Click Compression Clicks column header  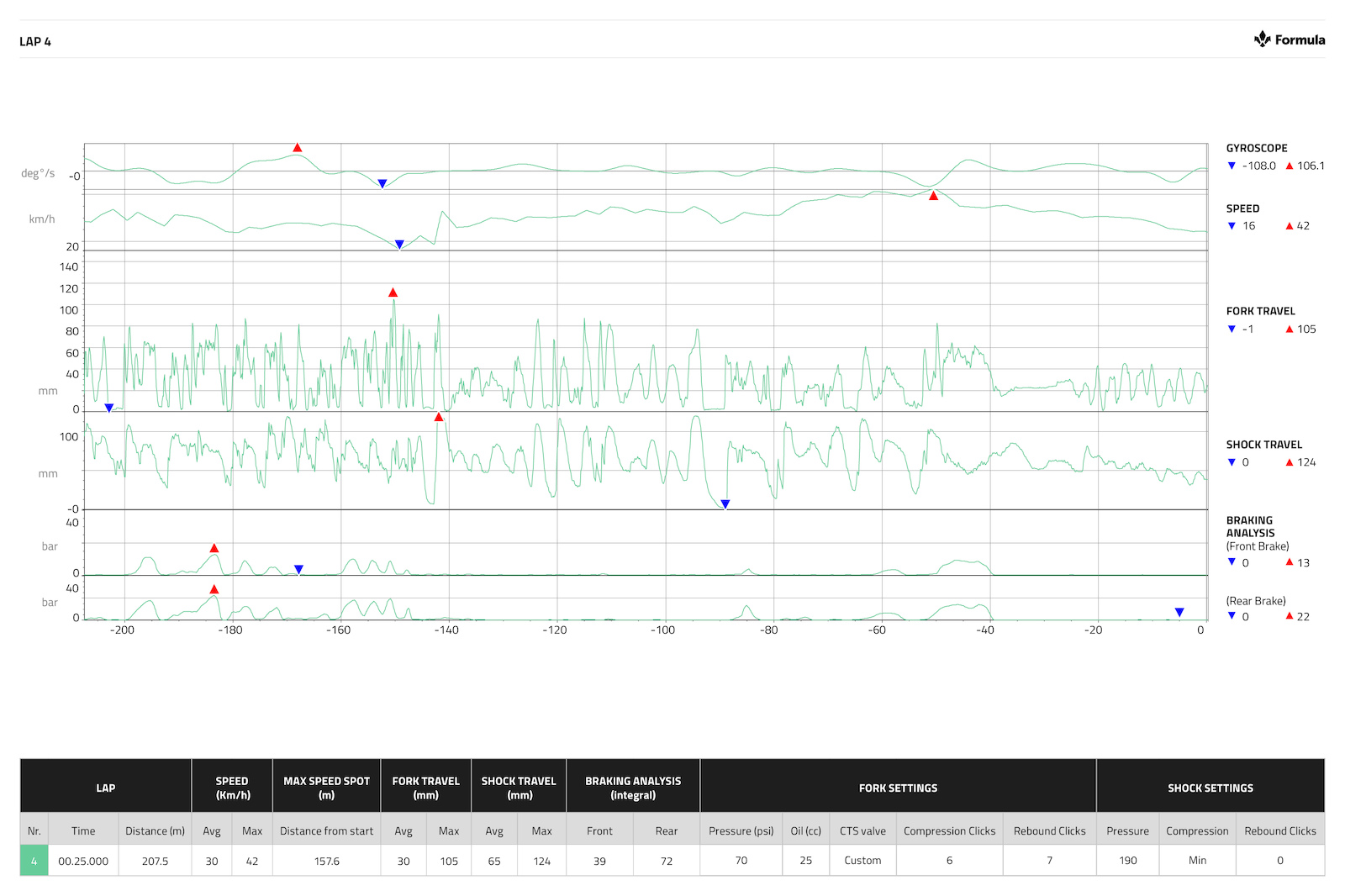click(x=949, y=830)
